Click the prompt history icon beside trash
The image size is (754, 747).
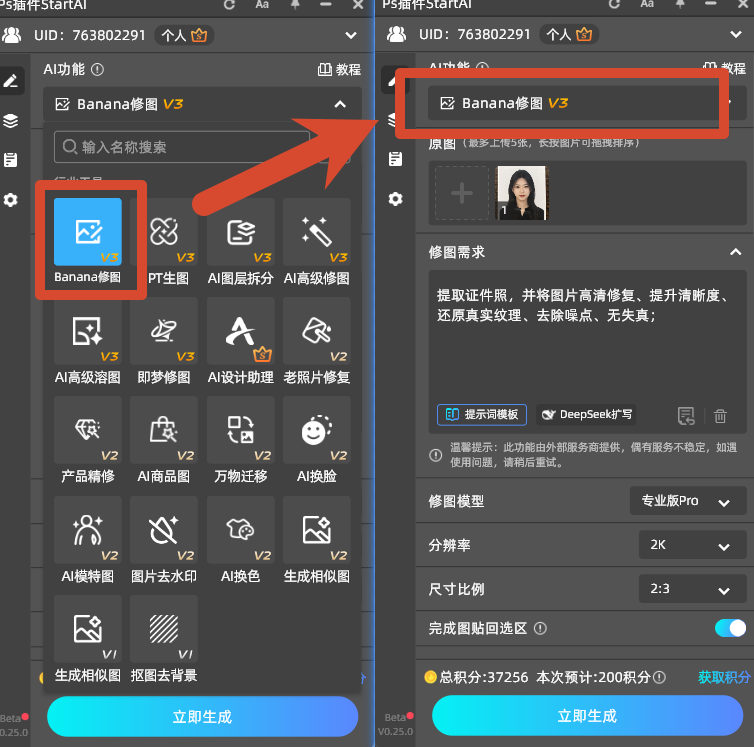pos(686,416)
